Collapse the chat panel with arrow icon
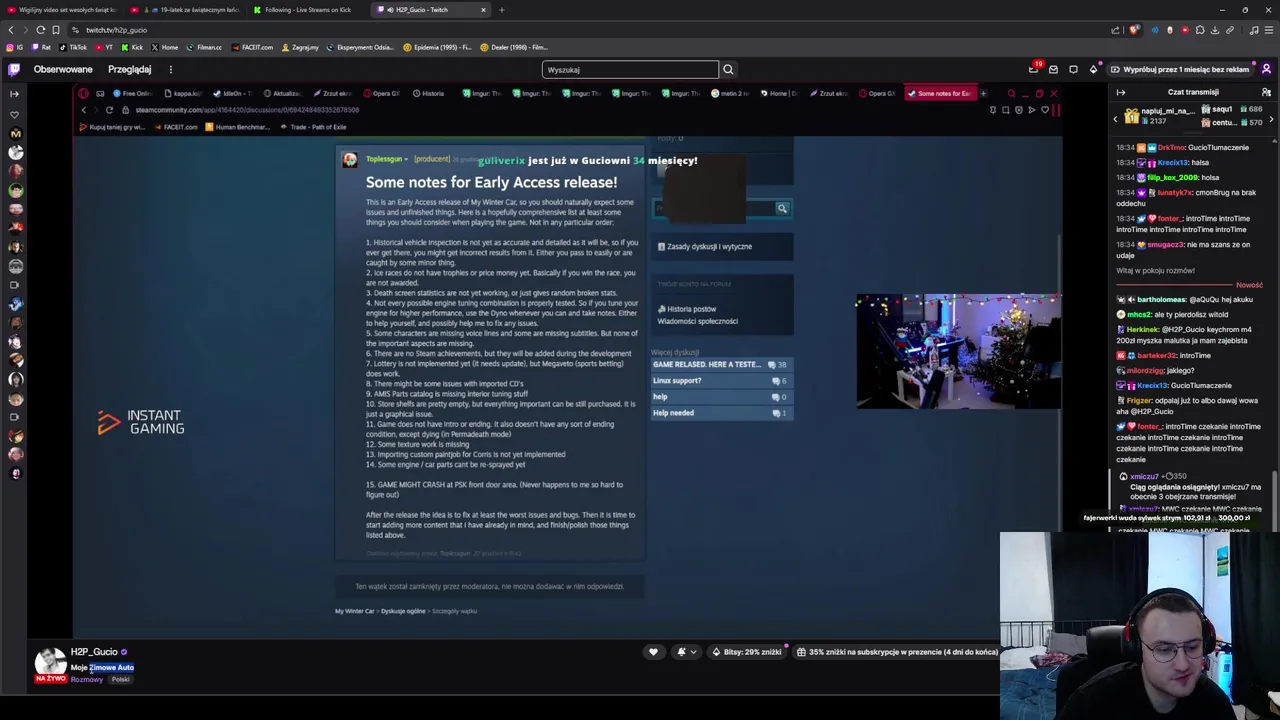The image size is (1280, 720). (1121, 92)
